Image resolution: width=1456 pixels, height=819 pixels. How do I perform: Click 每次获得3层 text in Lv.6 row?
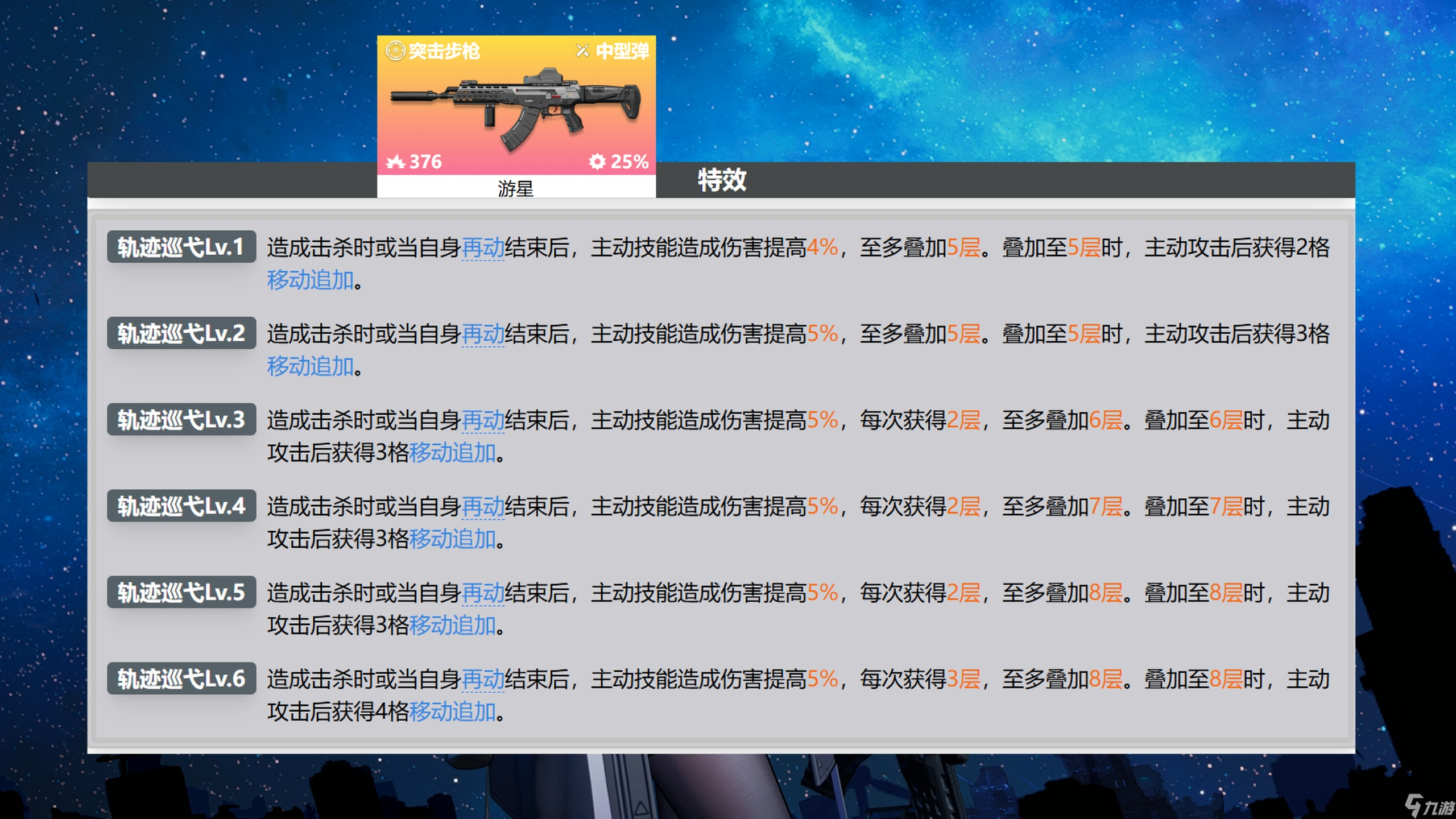920,680
